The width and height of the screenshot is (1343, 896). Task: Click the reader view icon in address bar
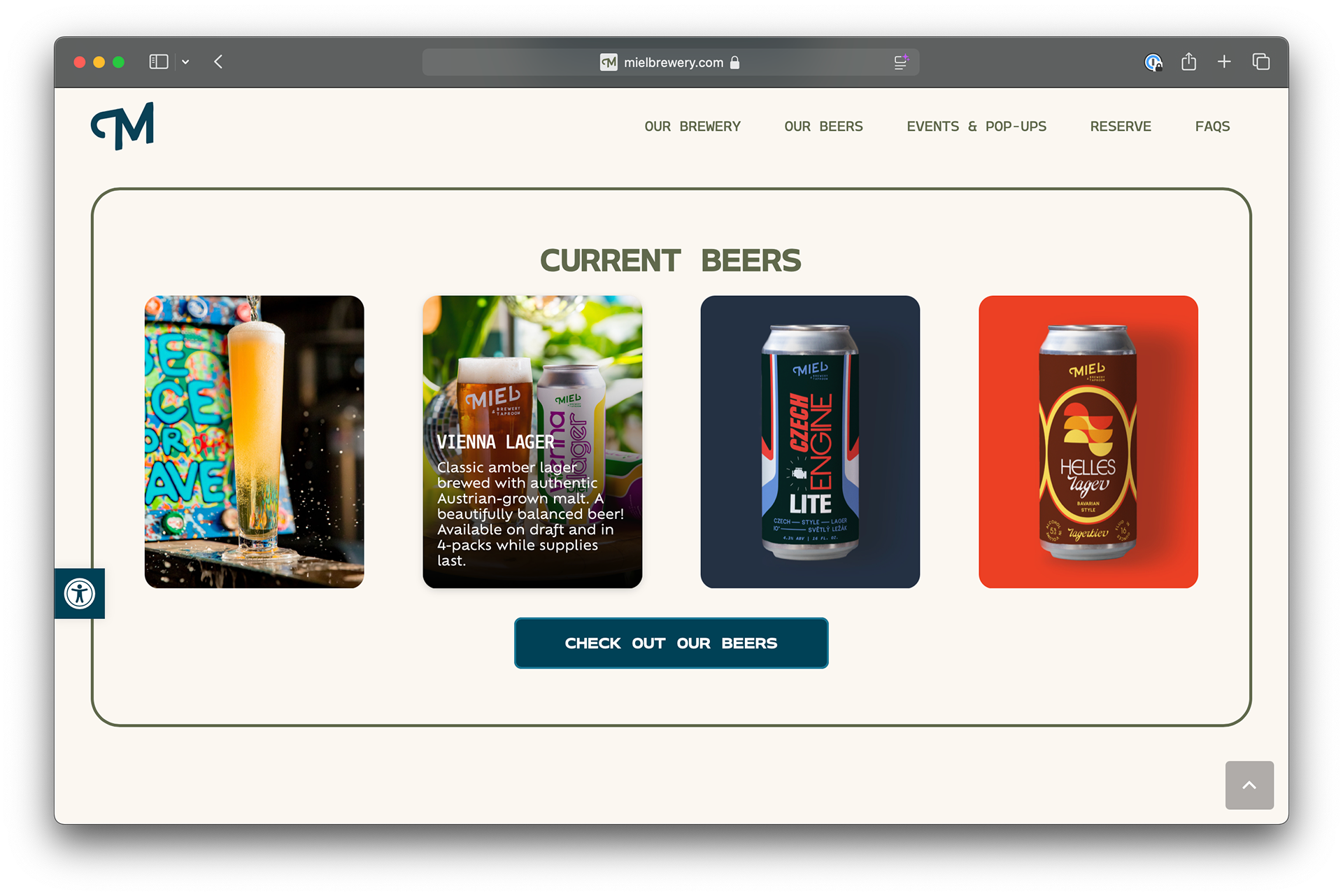901,62
